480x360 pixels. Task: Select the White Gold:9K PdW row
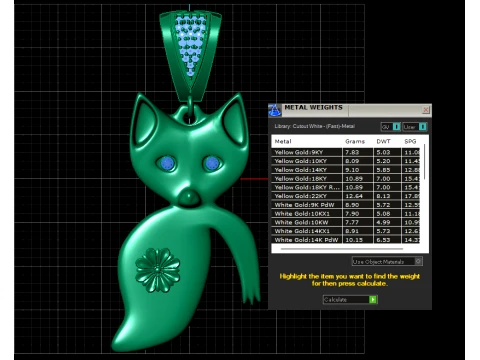pyautogui.click(x=346, y=205)
